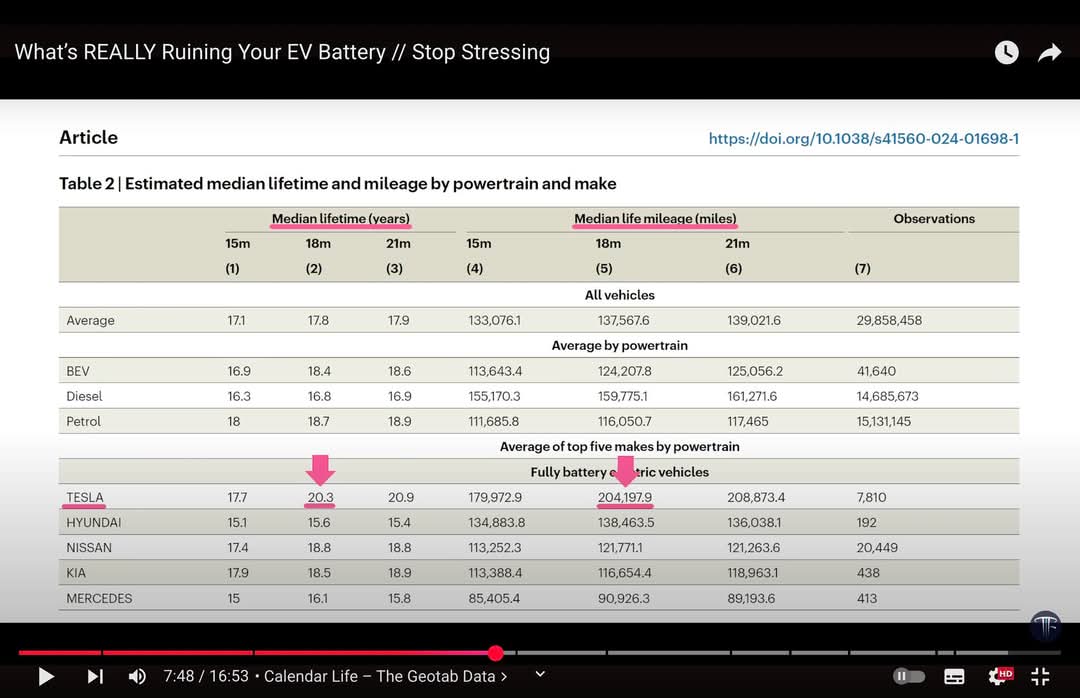Screen dimensions: 1080x698
Task: Click the Diesel row label
Action: pos(84,396)
